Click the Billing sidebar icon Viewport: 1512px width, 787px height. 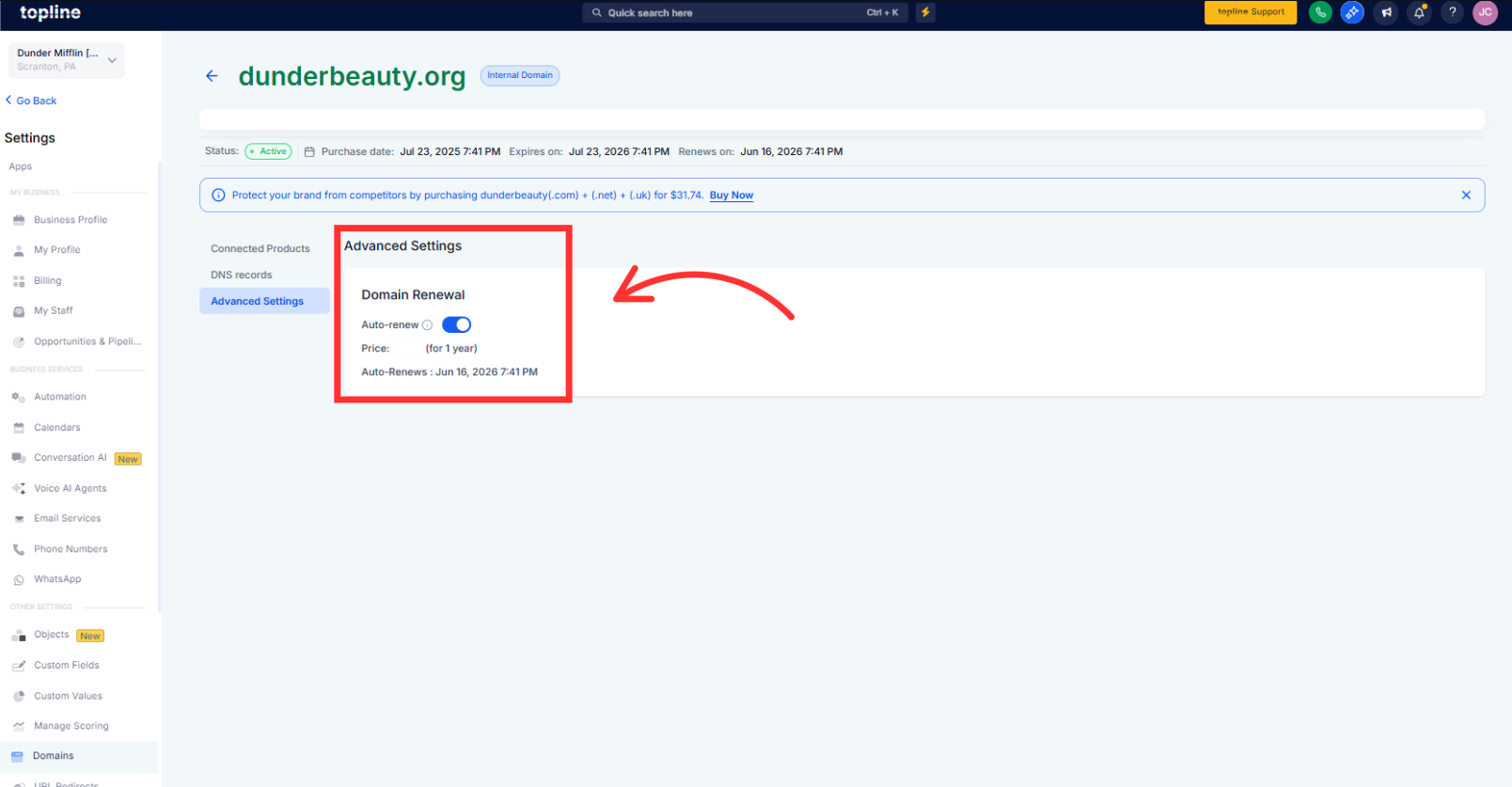[19, 281]
